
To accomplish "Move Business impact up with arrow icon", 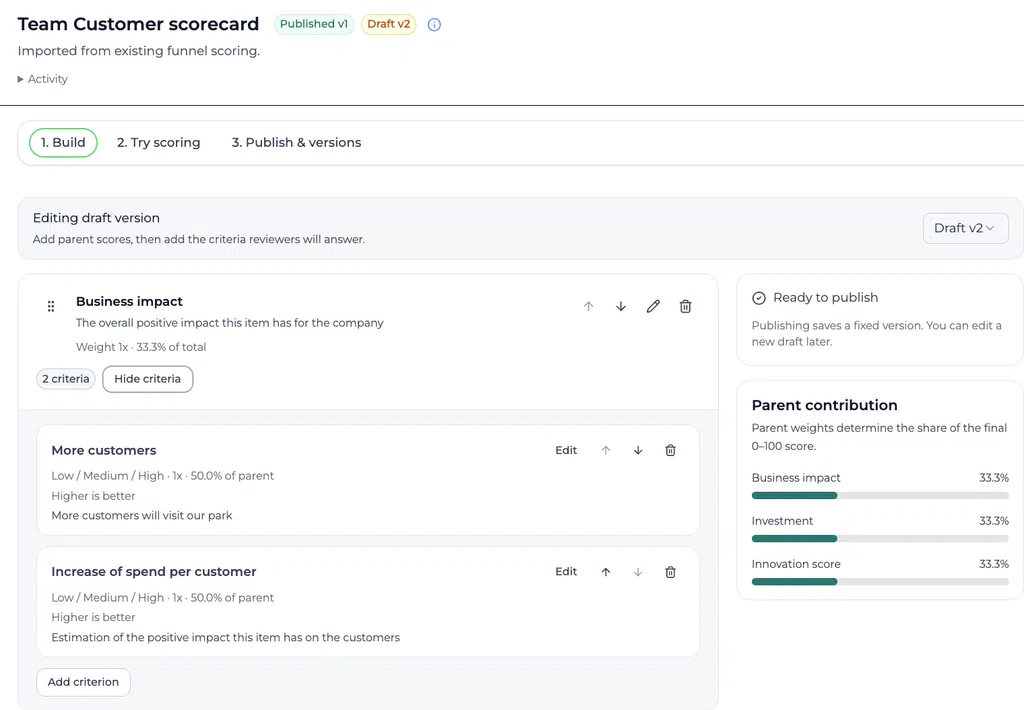I will point(588,306).
